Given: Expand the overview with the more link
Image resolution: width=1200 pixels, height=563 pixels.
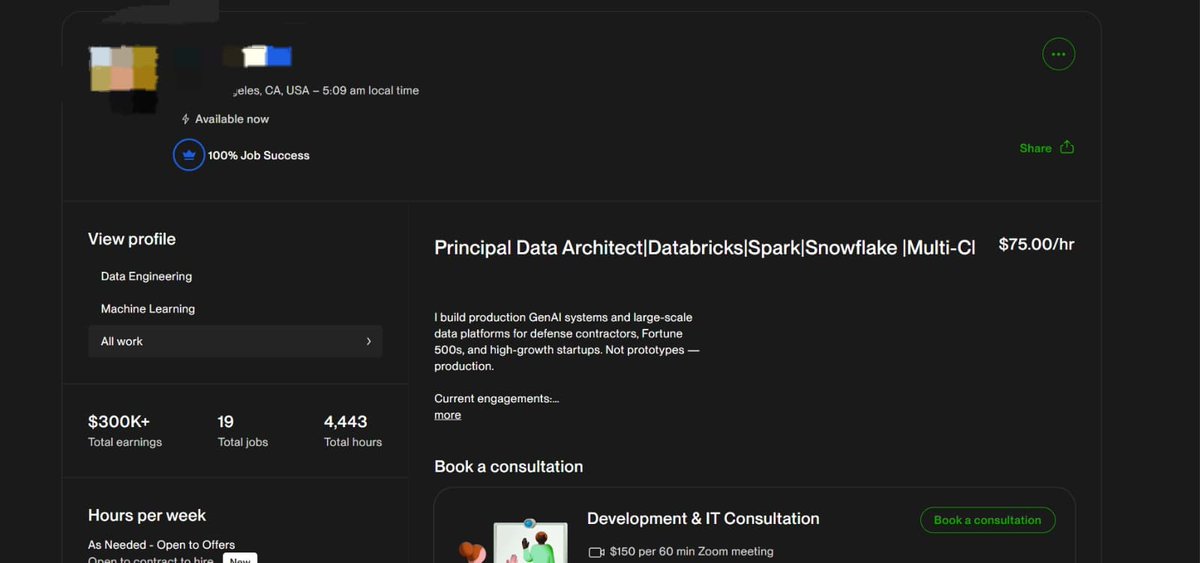Looking at the screenshot, I should coord(447,415).
